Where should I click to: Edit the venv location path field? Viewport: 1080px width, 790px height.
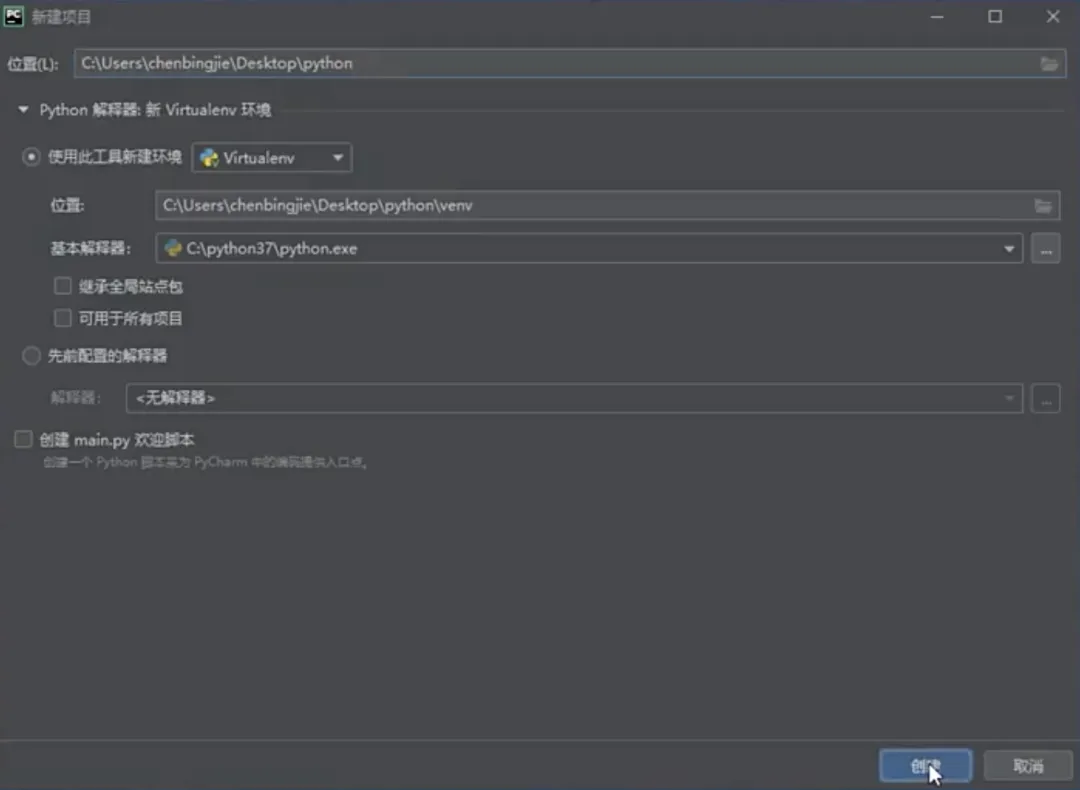[608, 206]
